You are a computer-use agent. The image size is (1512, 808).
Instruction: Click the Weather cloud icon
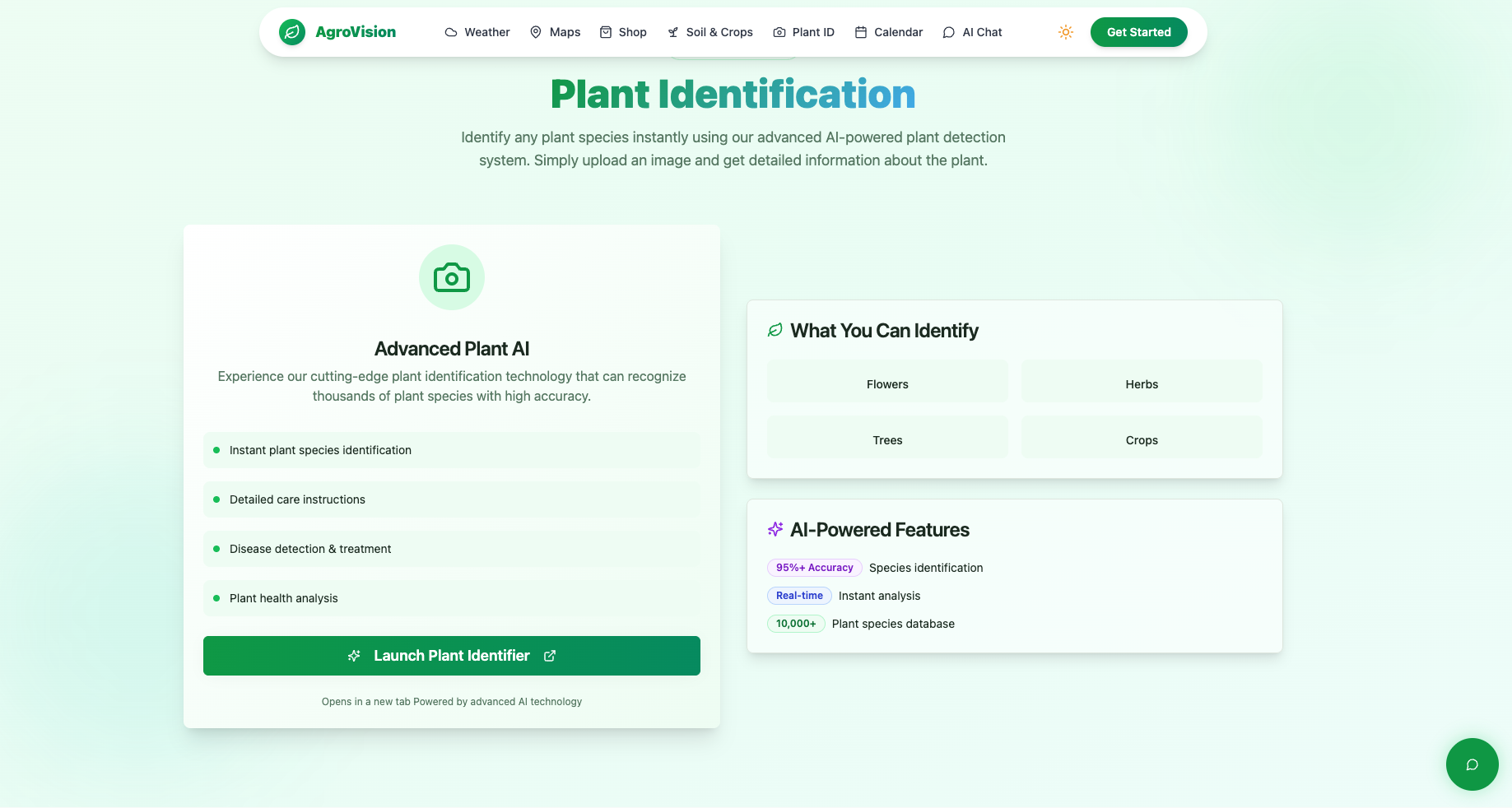451,32
